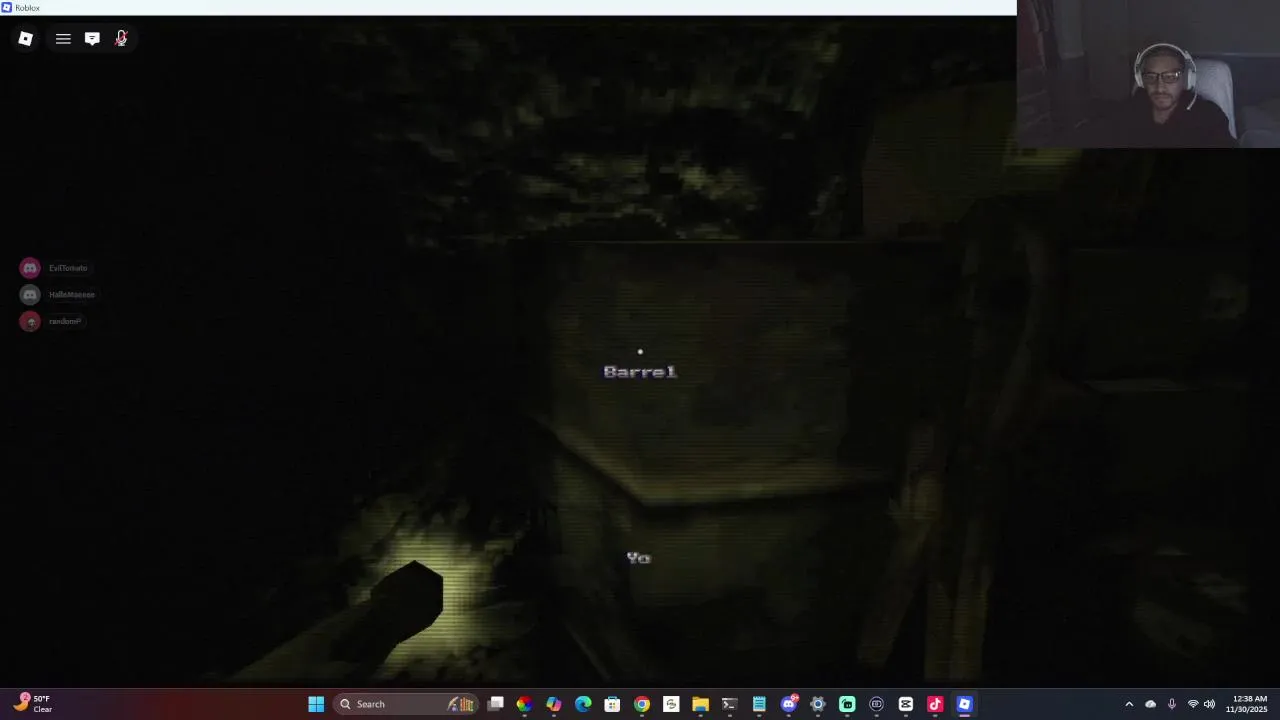Select EvilTomato in the voice overlay

point(68,268)
